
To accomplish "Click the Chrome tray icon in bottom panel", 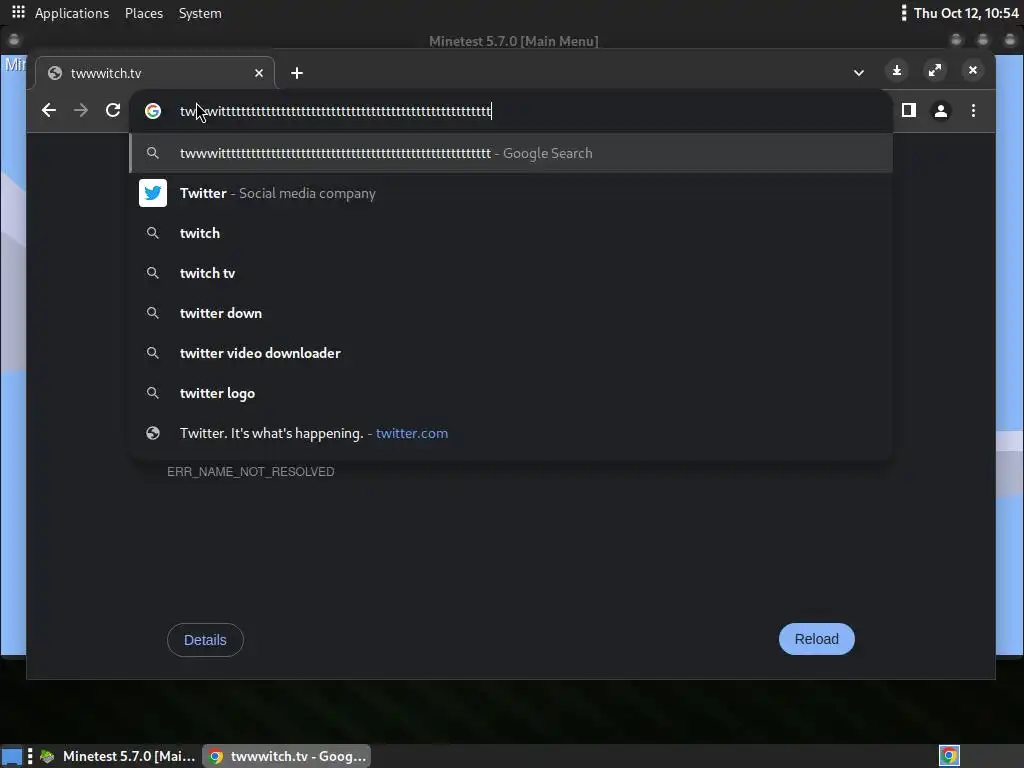I will coord(949,756).
